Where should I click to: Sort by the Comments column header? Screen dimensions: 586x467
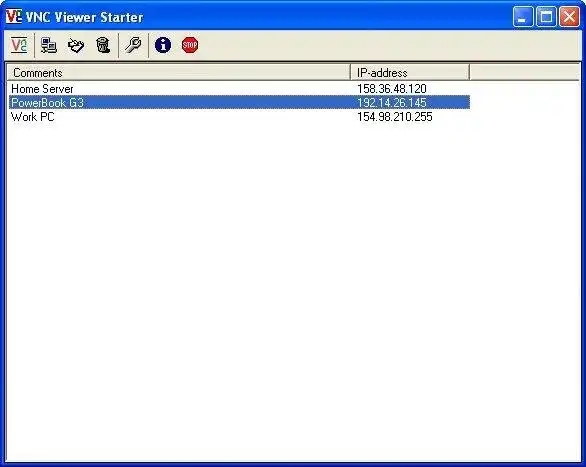click(x=179, y=72)
